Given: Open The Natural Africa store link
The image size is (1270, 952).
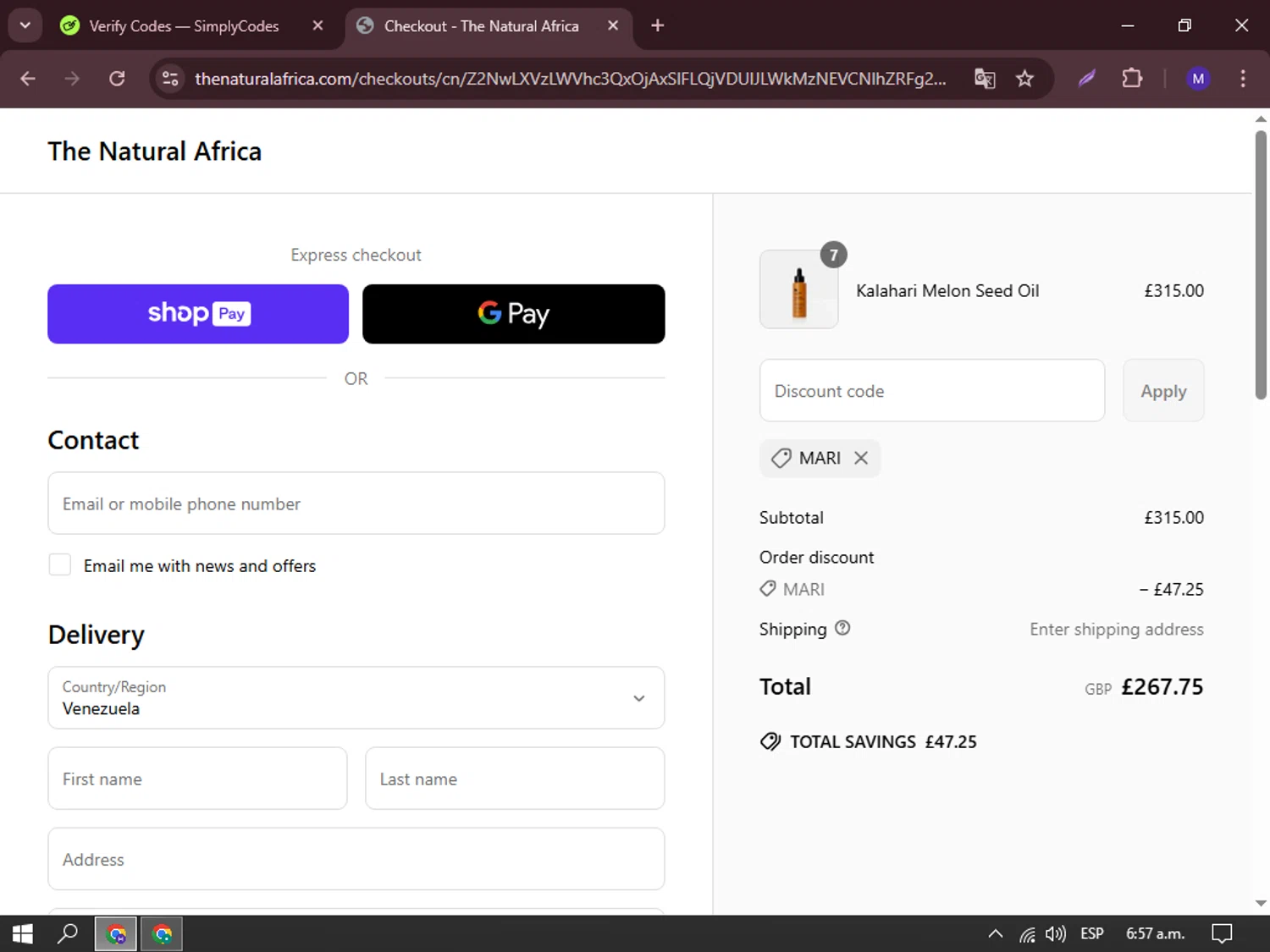Looking at the screenshot, I should click(x=155, y=151).
